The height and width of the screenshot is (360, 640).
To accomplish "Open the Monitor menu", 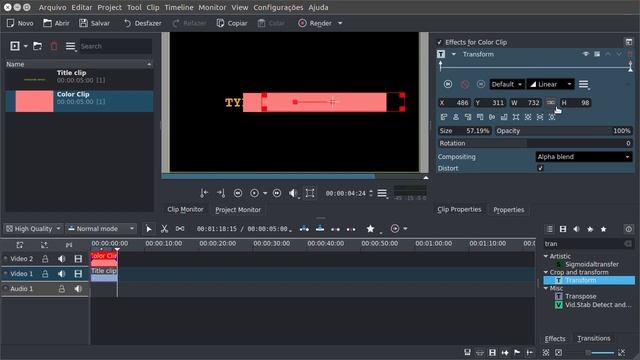I will (x=212, y=7).
